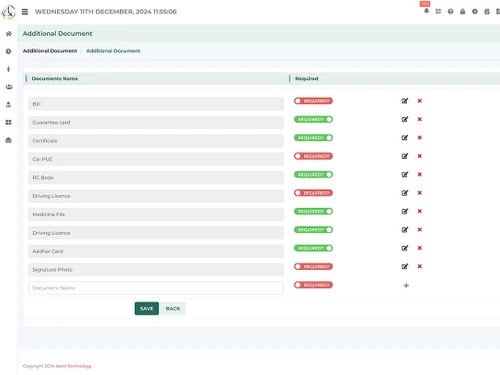Viewport: 500px width, 375px height.
Task: Open first Additional Document breadcrumb link
Action: pyautogui.click(x=50, y=51)
